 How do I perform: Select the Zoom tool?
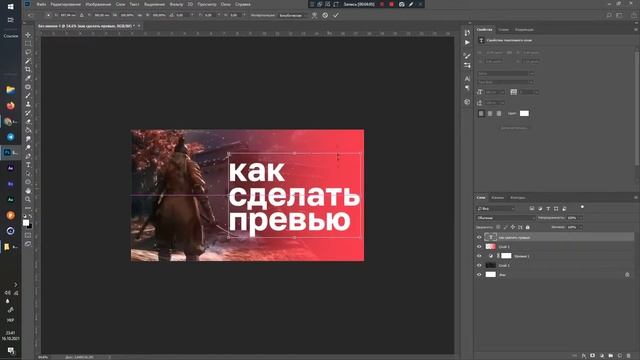(x=28, y=199)
